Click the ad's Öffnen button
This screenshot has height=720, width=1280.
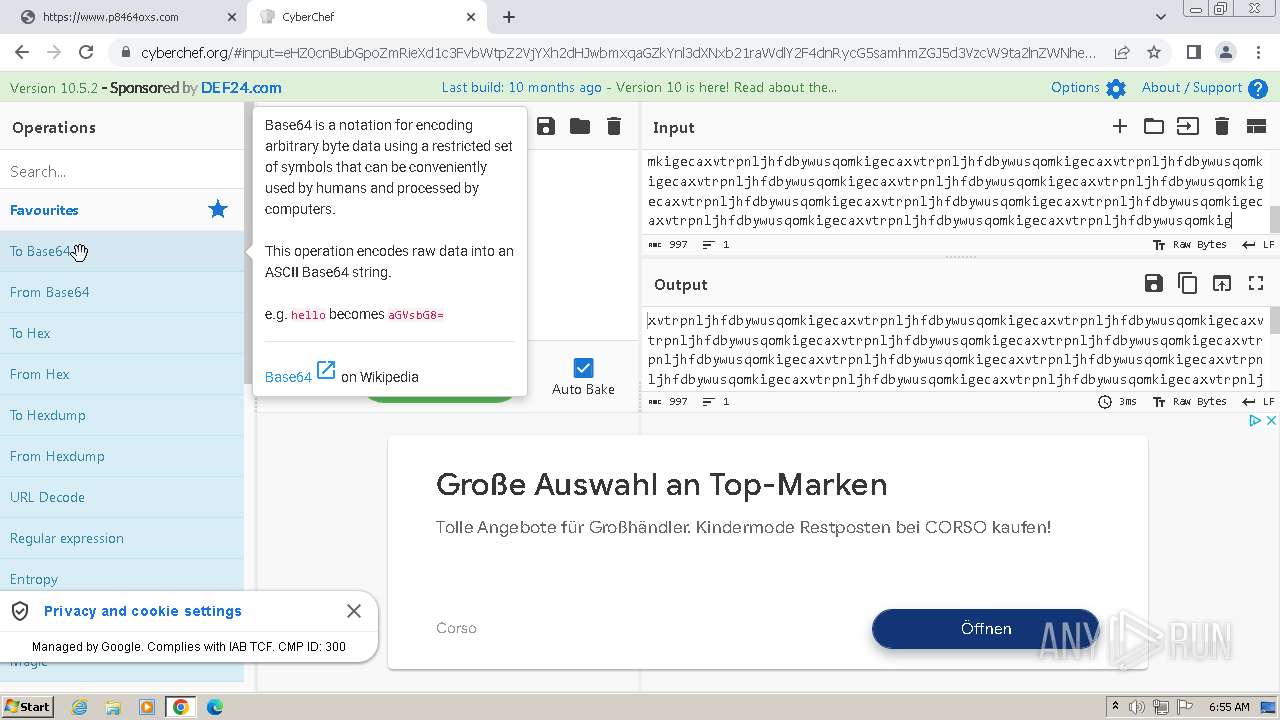coord(986,629)
